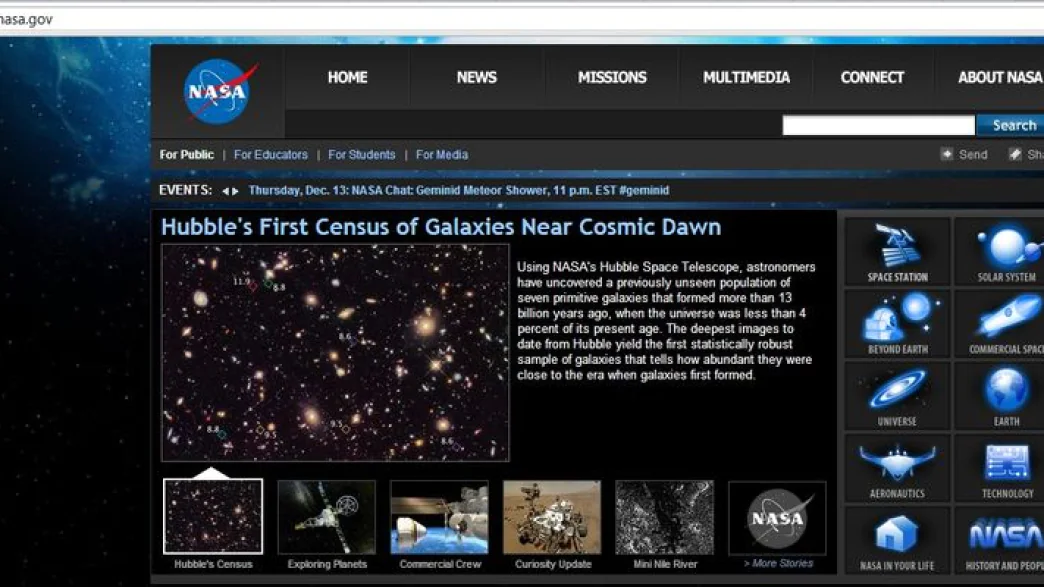
Task: Select the For Public tab
Action: (186, 154)
